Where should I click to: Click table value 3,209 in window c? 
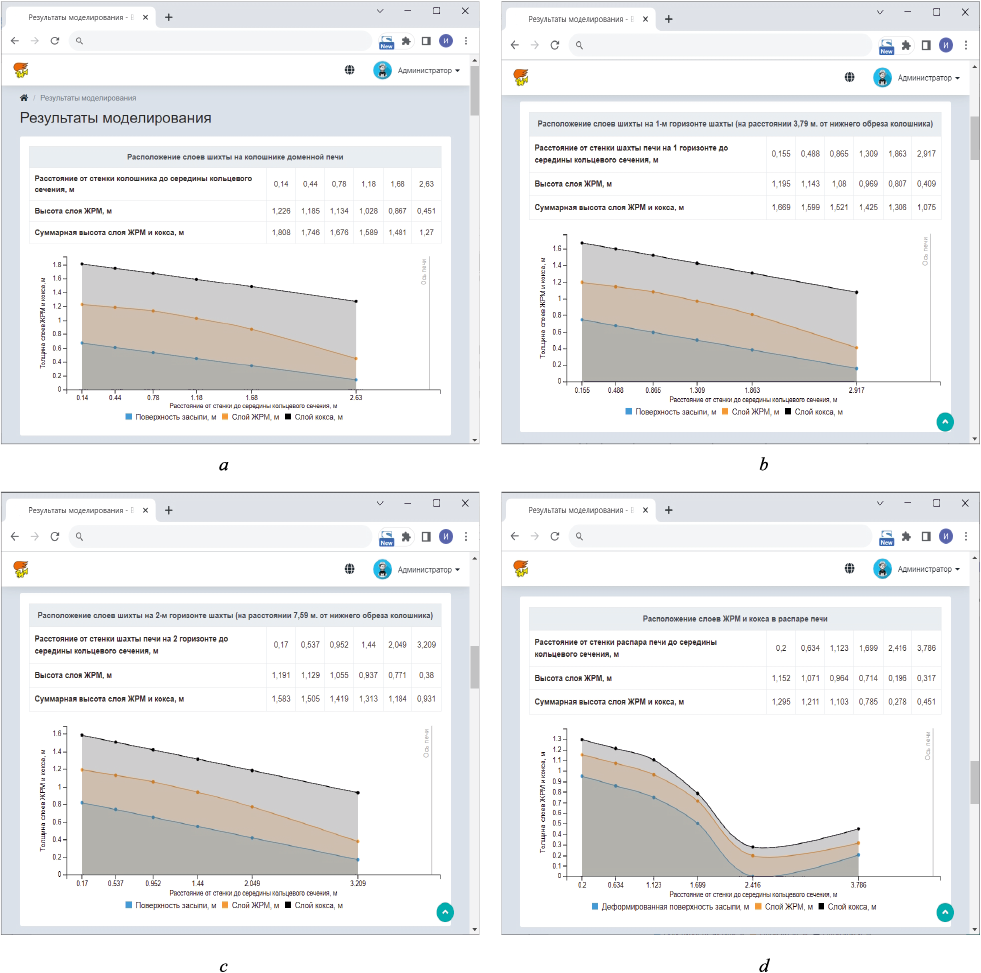pyautogui.click(x=426, y=644)
